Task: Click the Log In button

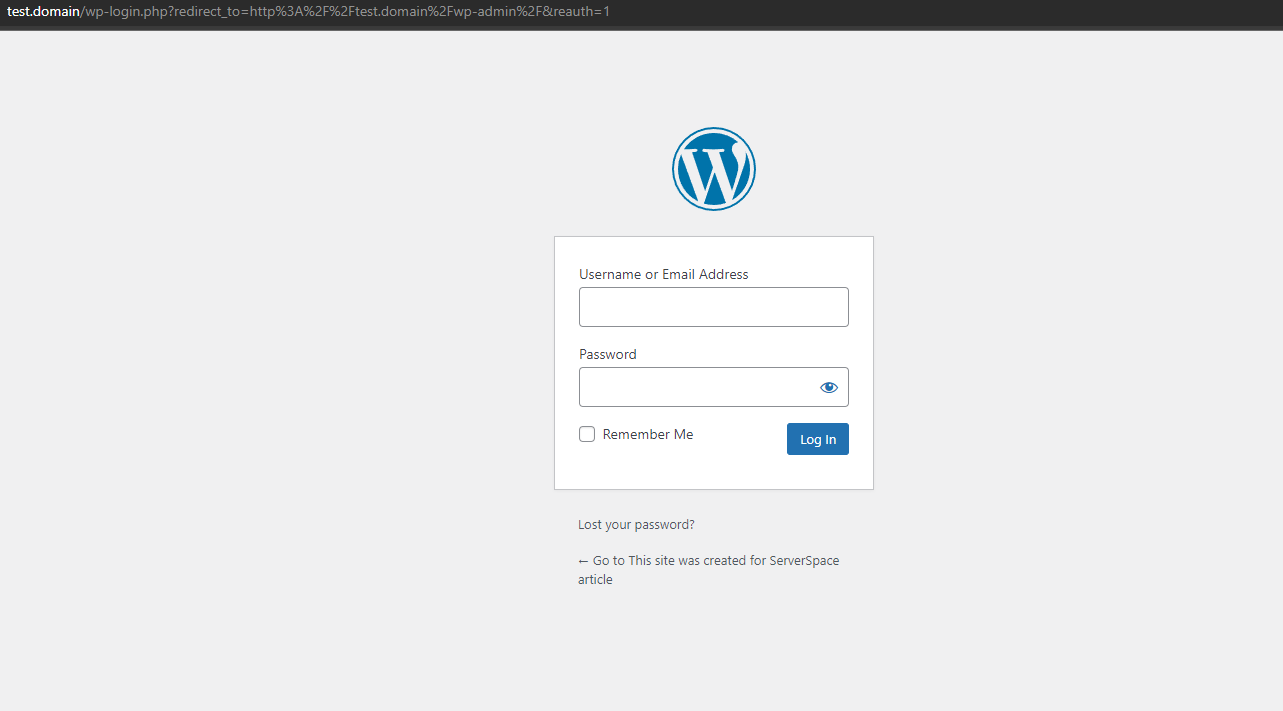Action: pyautogui.click(x=818, y=439)
